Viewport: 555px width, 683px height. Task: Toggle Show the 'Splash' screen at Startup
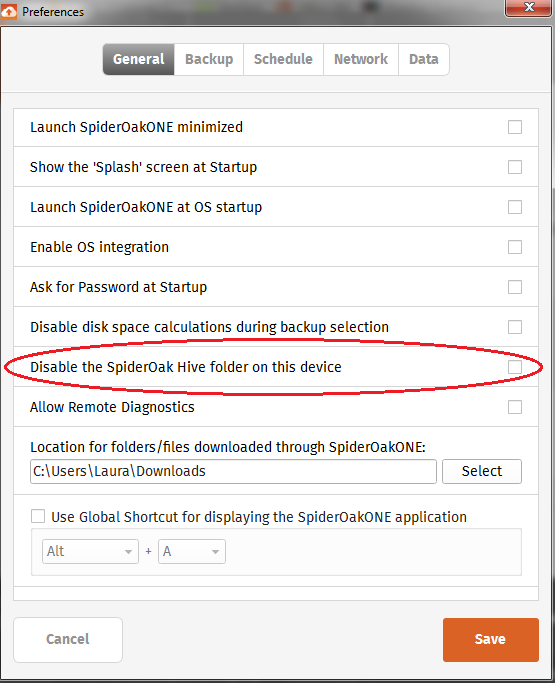point(515,167)
